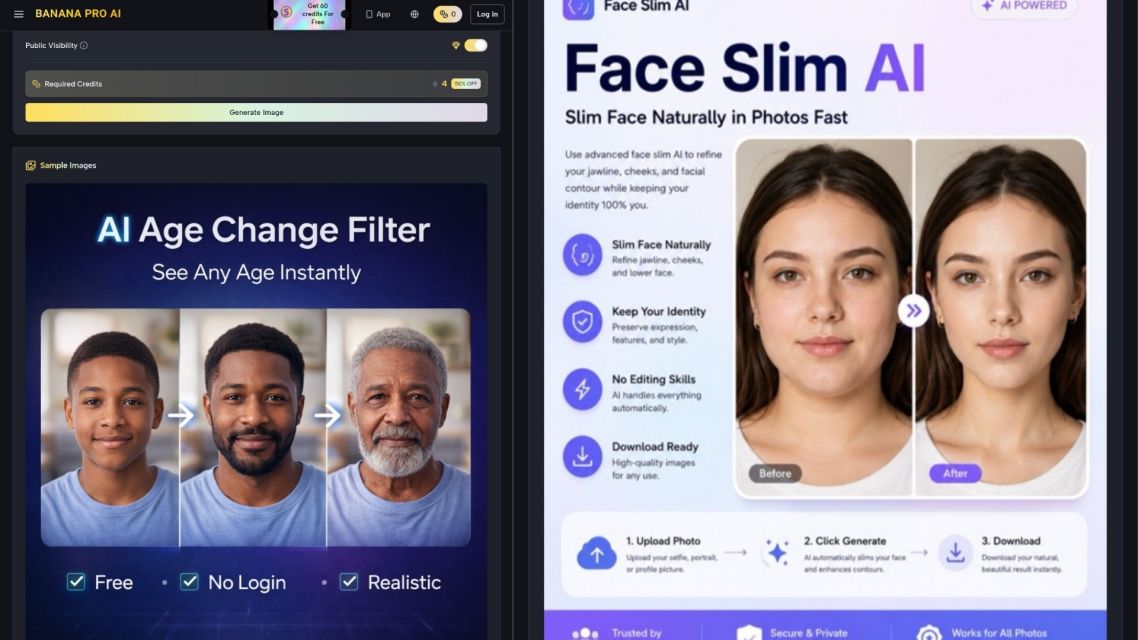Screen dimensions: 1138x640
Task: Click the Slim Face Naturally face-scan icon
Action: click(582, 255)
